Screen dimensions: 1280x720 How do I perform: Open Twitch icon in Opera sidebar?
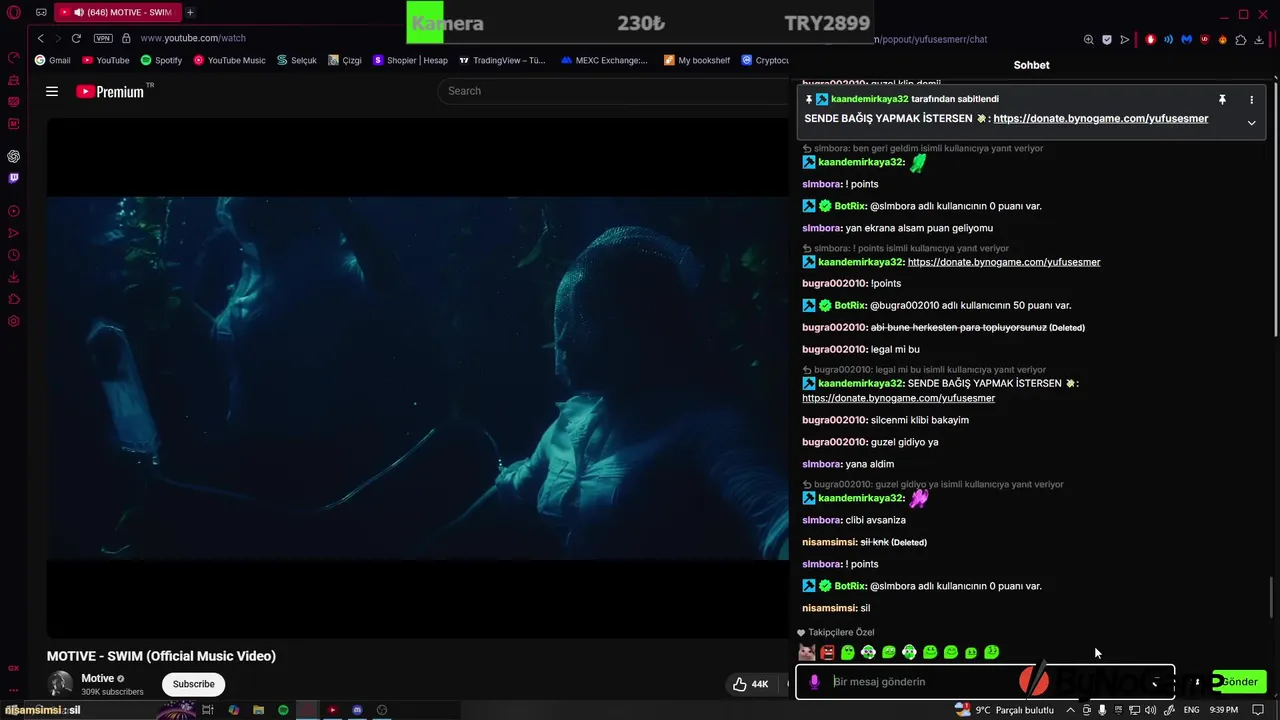tap(14, 178)
